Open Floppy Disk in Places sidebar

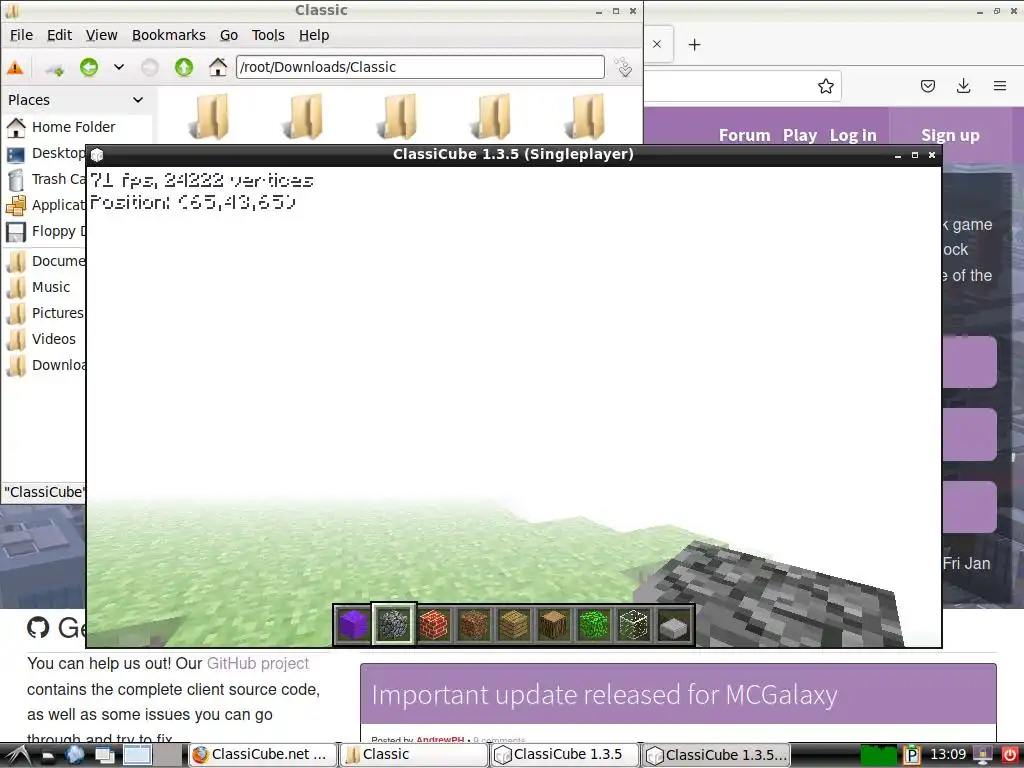46,231
